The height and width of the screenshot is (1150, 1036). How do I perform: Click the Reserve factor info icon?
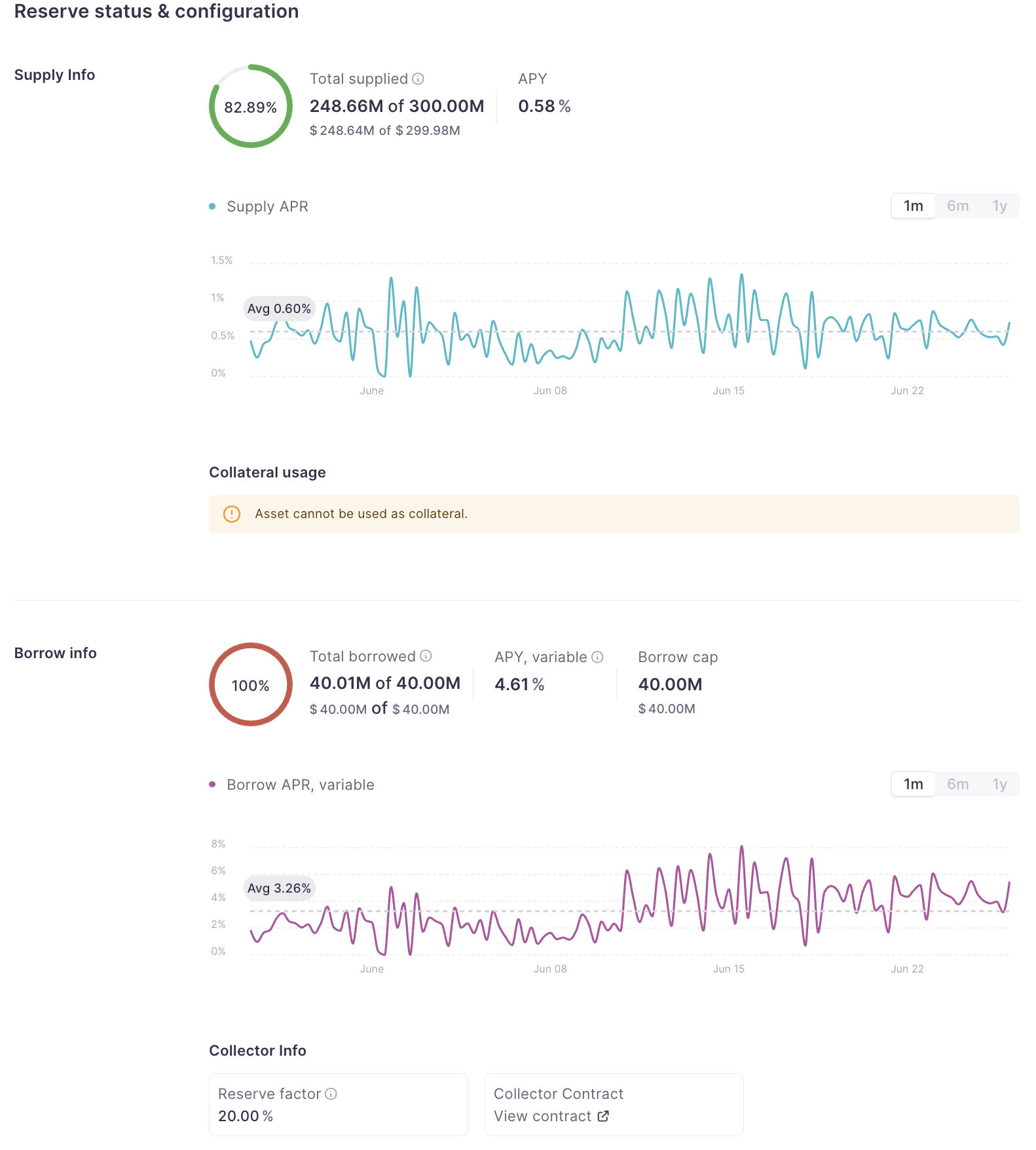coord(331,1094)
